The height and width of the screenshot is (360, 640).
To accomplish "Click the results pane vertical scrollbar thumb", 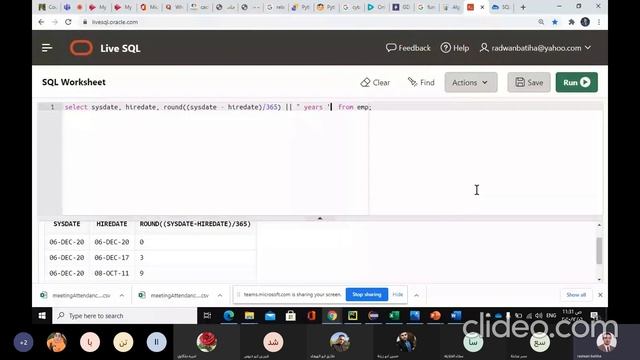I will click(599, 251).
